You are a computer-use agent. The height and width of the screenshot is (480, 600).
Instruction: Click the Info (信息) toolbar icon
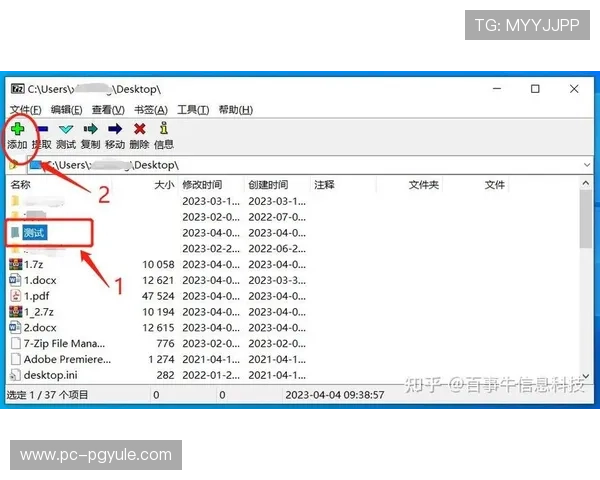click(164, 128)
